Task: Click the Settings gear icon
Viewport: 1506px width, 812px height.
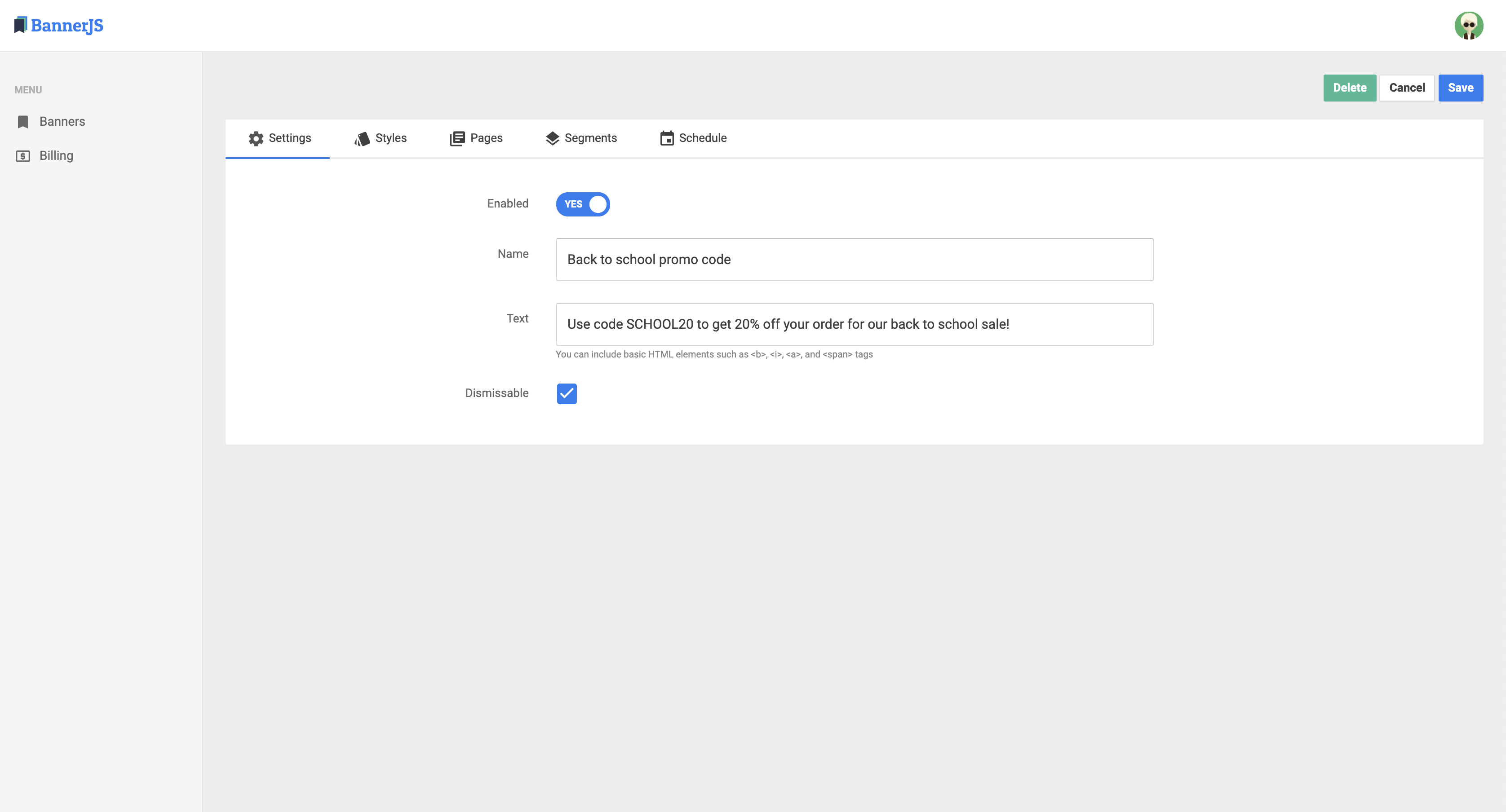Action: coord(256,138)
